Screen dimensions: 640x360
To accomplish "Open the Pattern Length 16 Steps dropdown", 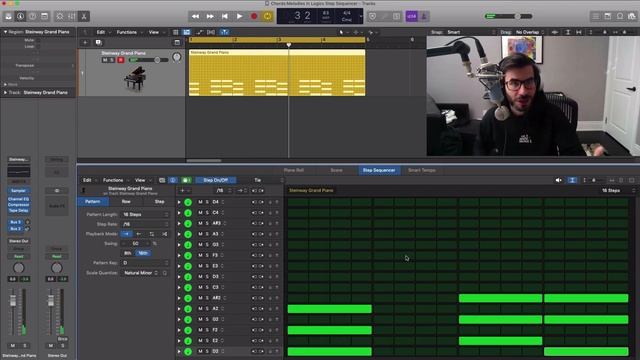I will point(145,214).
